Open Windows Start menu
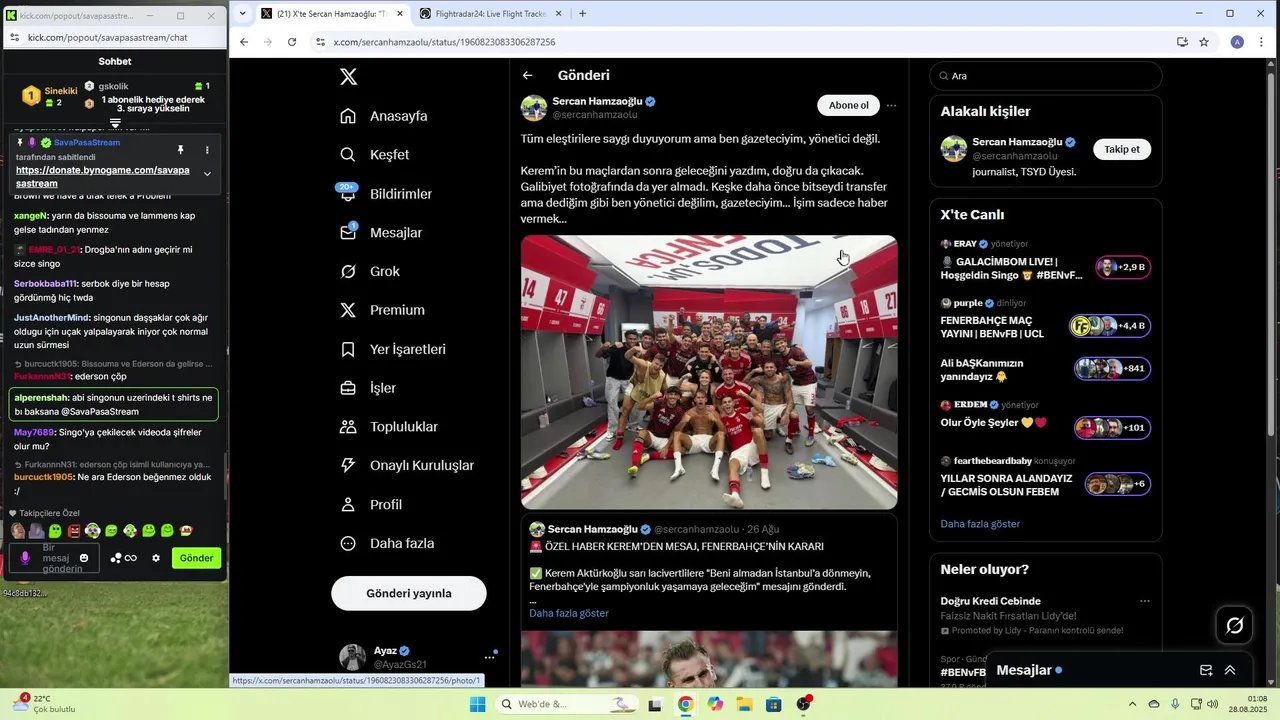 [478, 704]
